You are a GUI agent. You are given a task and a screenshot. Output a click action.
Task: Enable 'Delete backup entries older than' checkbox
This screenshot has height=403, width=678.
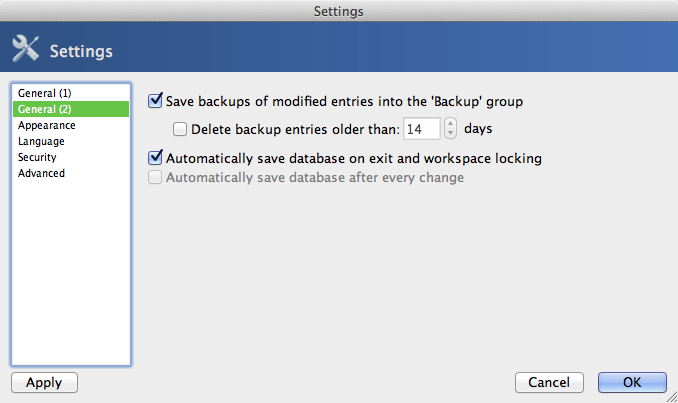pos(180,129)
